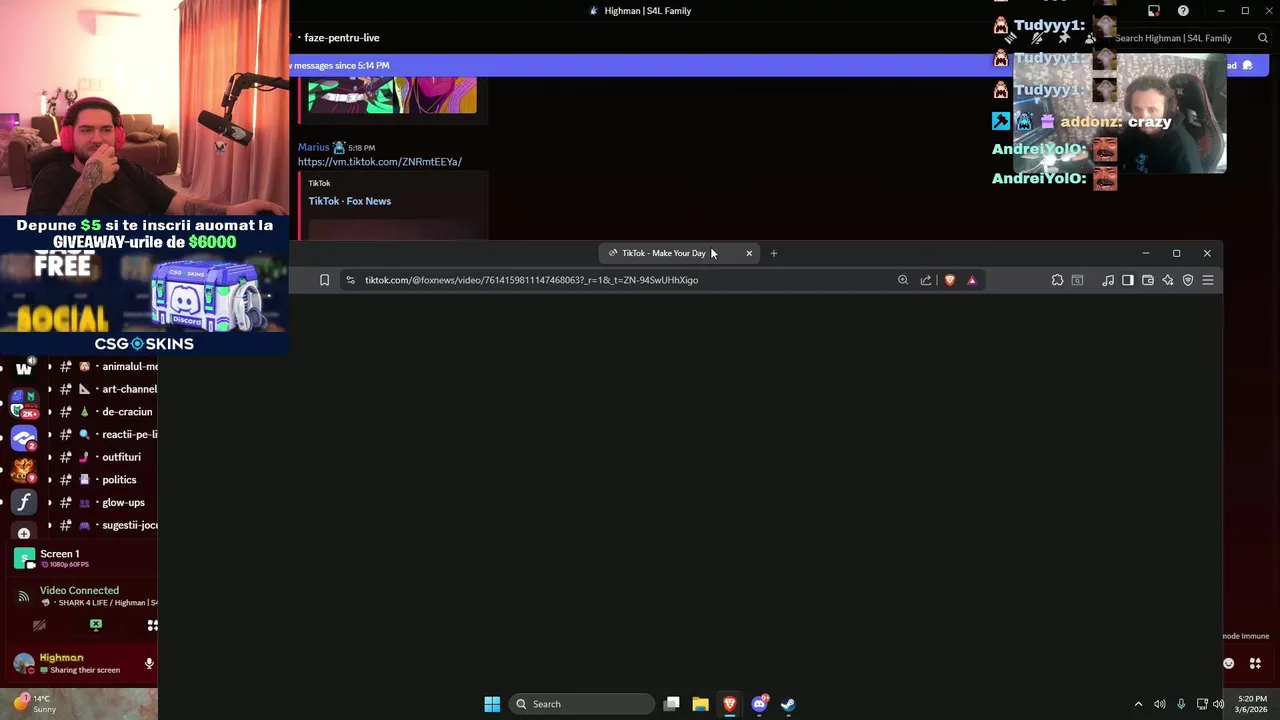Bookmark the page in Brave toolbar
The height and width of the screenshot is (720, 1280).
[x=324, y=280]
